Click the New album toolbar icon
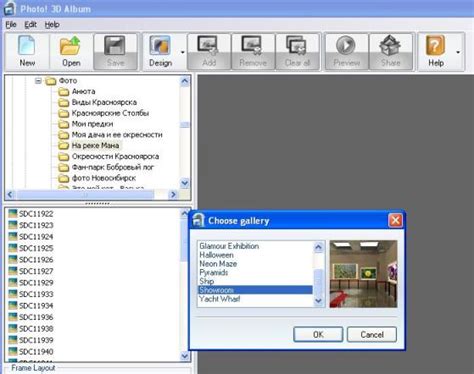 tap(27, 46)
